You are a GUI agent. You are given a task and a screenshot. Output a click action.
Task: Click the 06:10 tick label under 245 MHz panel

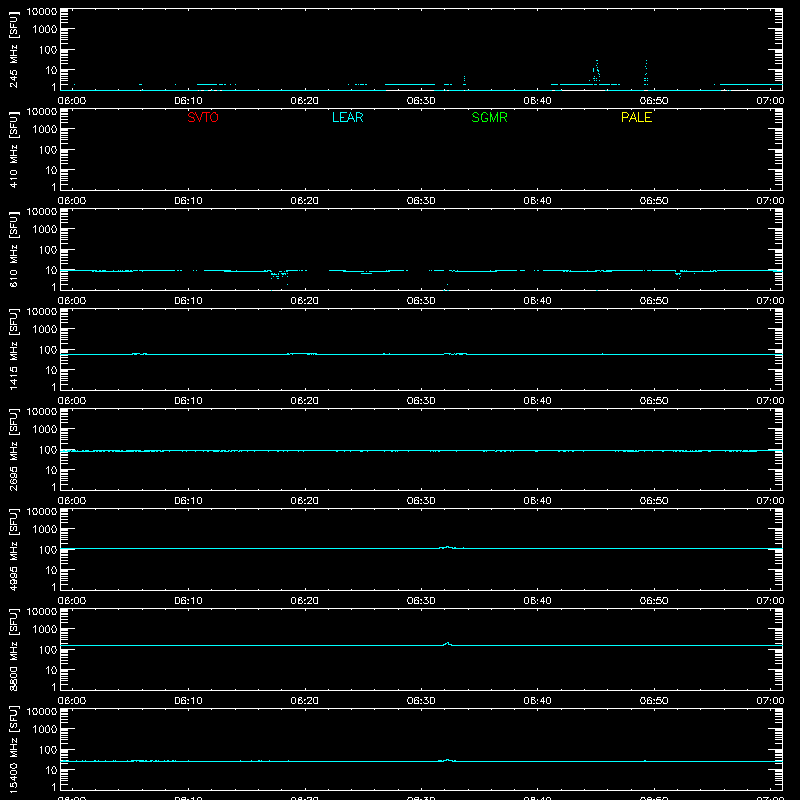click(x=188, y=101)
